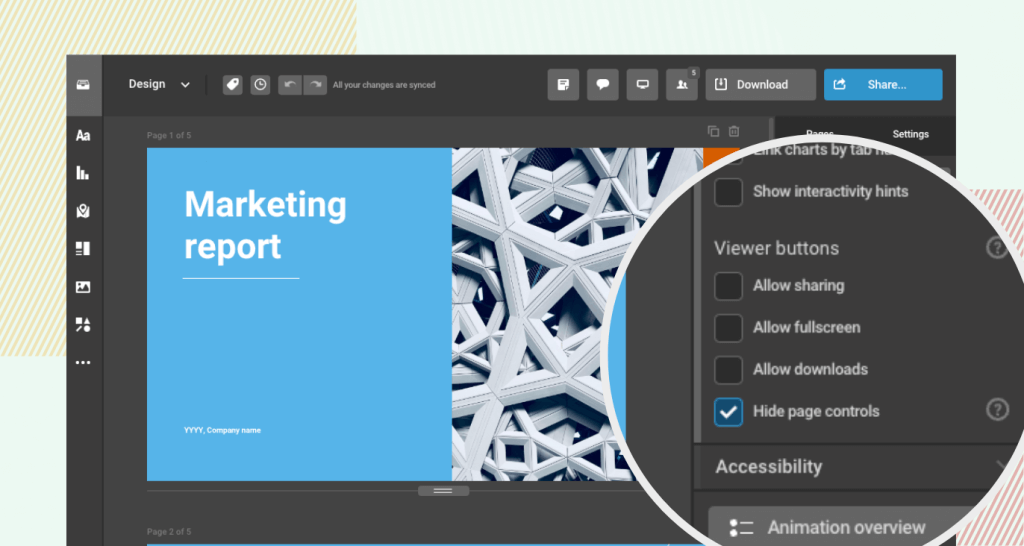Click the presentation mode screen icon

click(x=642, y=85)
